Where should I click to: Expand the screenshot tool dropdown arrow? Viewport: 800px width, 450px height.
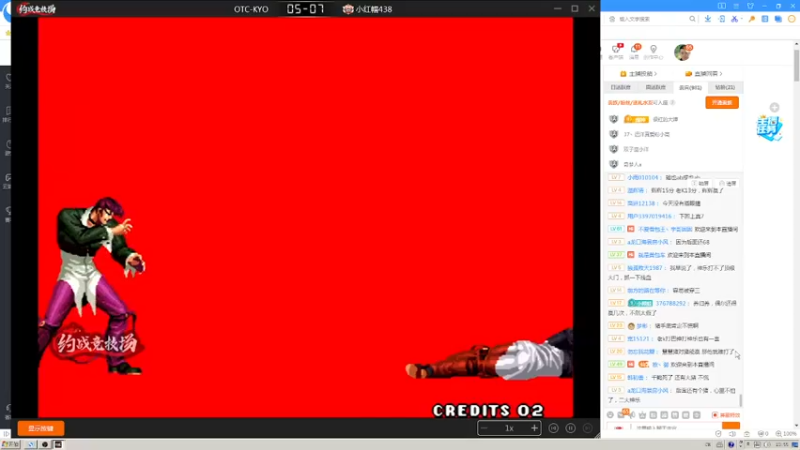click(741, 19)
